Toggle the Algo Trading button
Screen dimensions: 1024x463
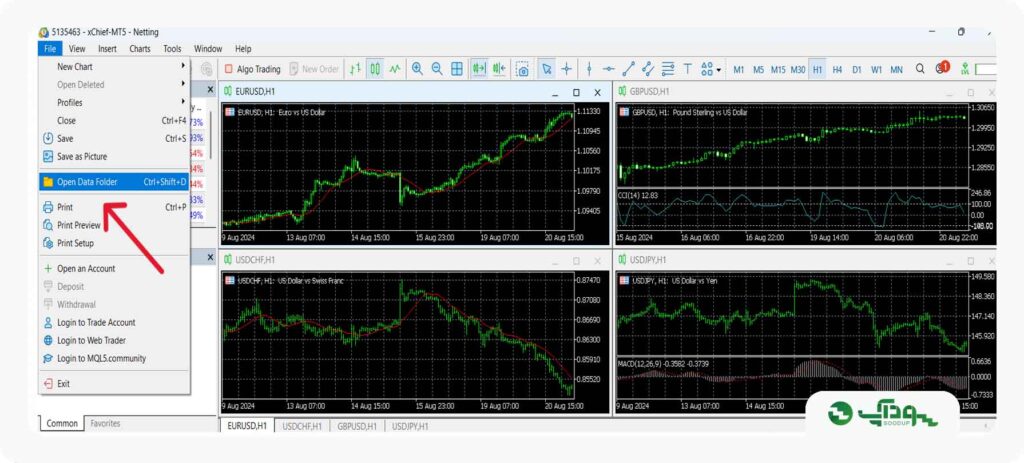[x=252, y=69]
